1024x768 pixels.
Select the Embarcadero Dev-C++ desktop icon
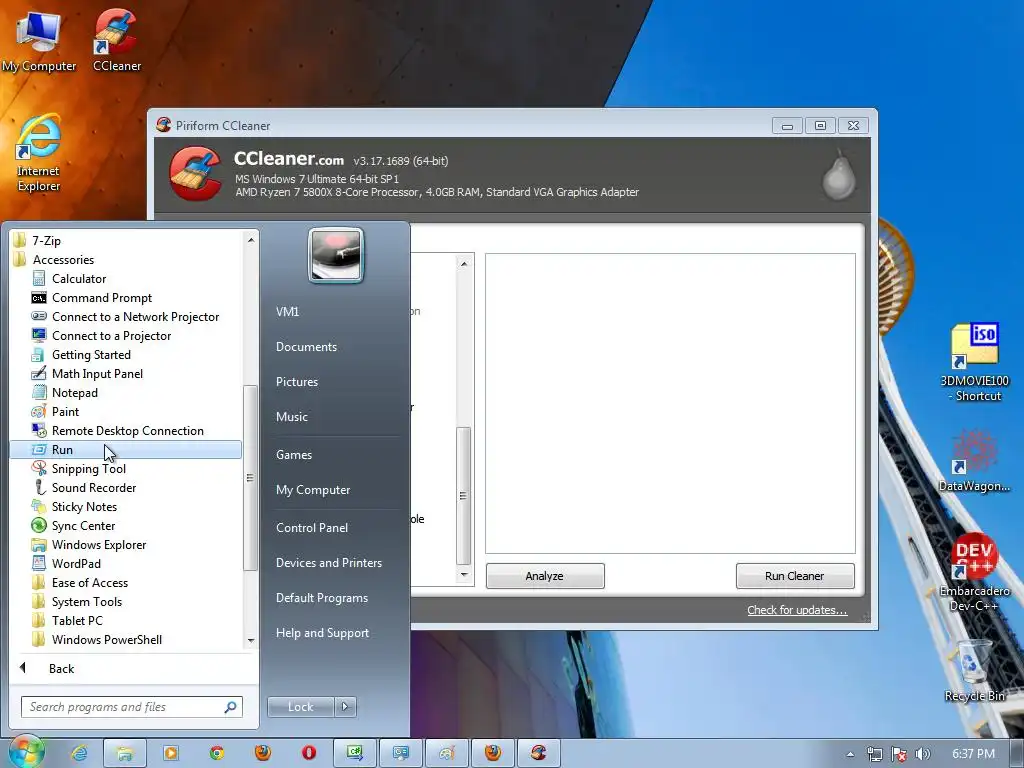(974, 573)
